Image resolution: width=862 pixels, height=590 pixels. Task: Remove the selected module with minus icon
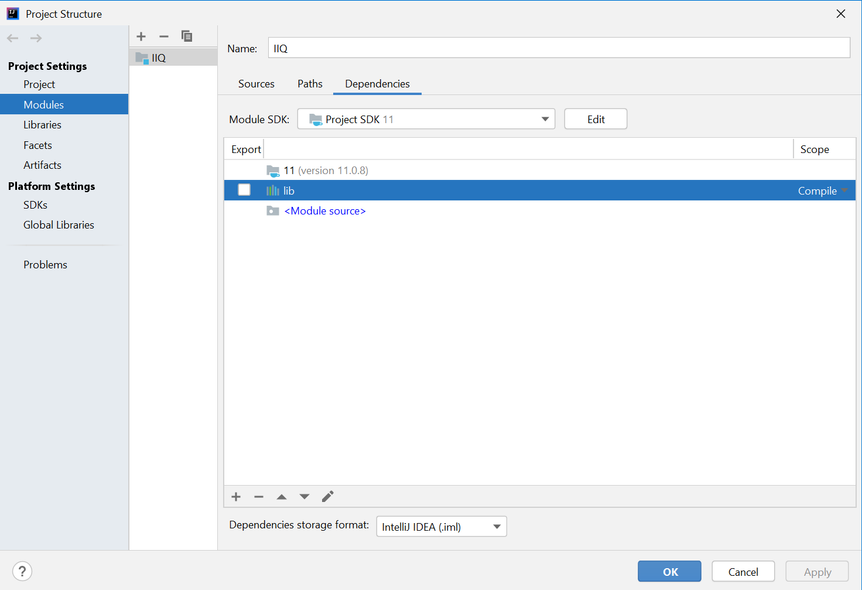(164, 36)
